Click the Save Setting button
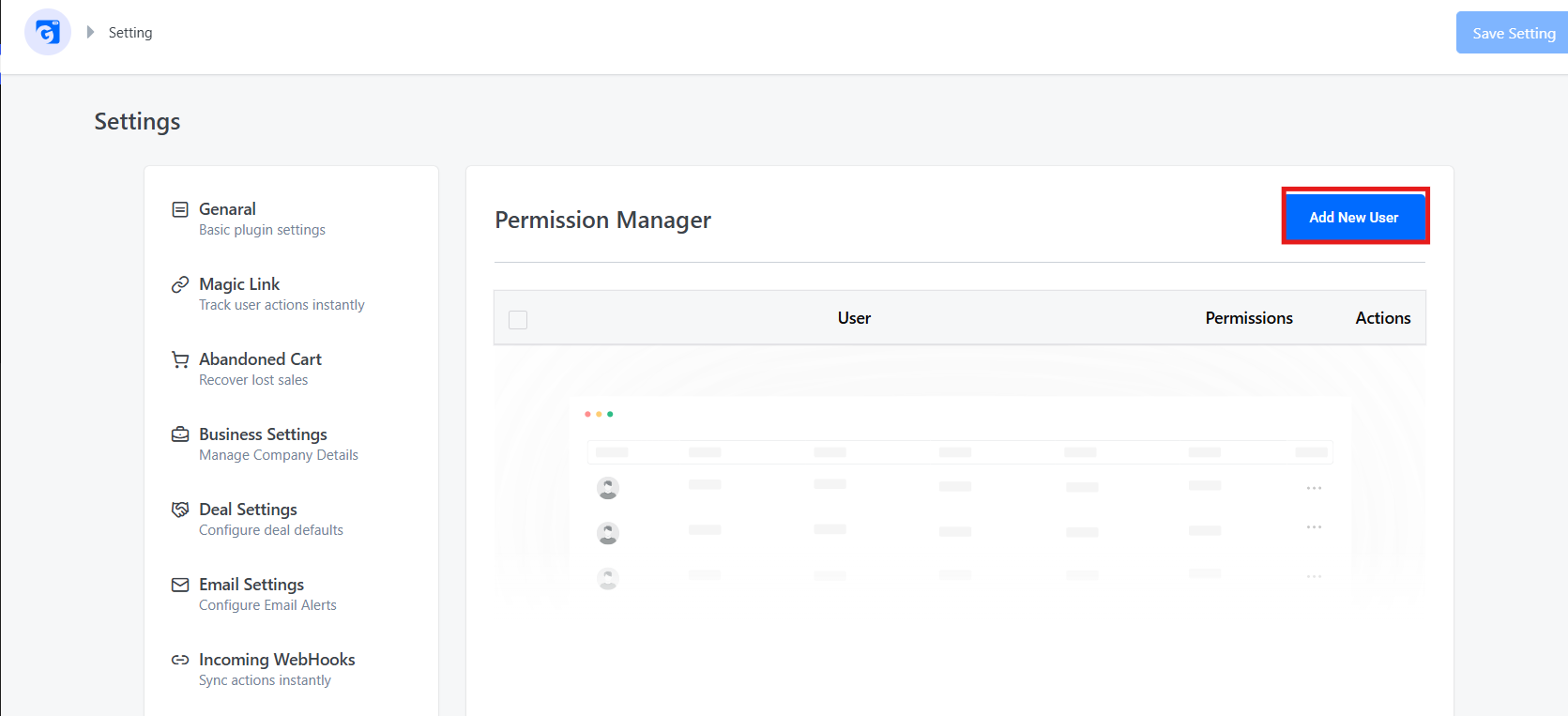1568x716 pixels. 1512,33
